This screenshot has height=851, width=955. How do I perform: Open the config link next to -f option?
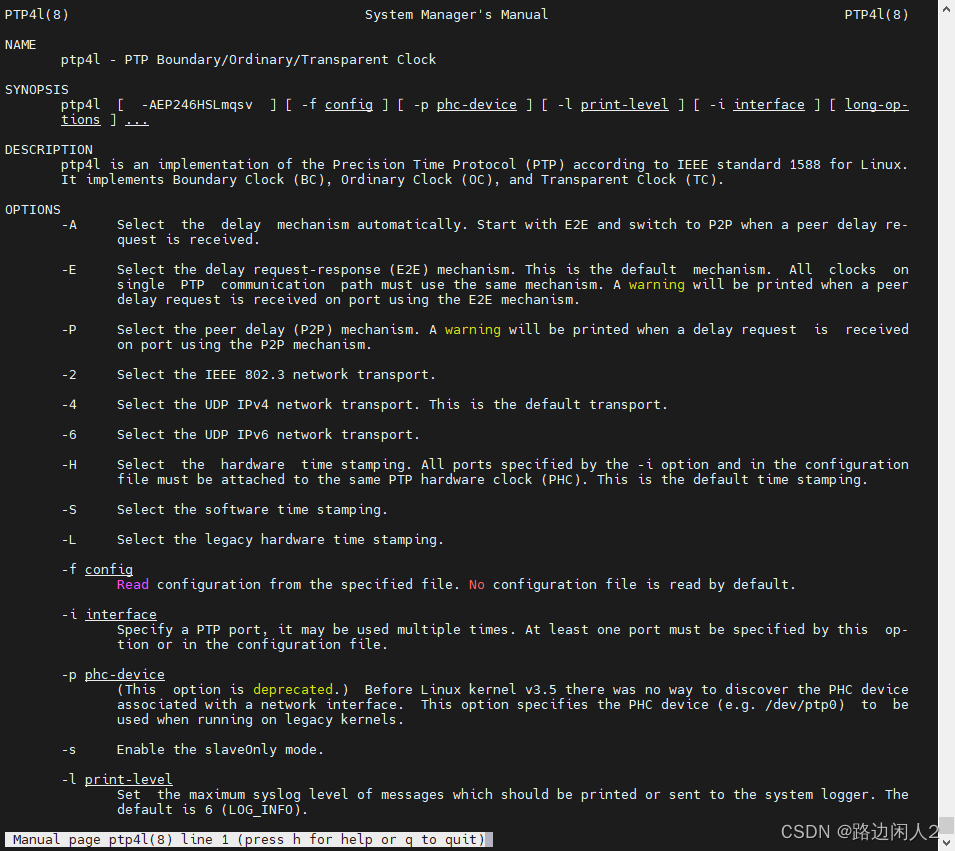108,569
